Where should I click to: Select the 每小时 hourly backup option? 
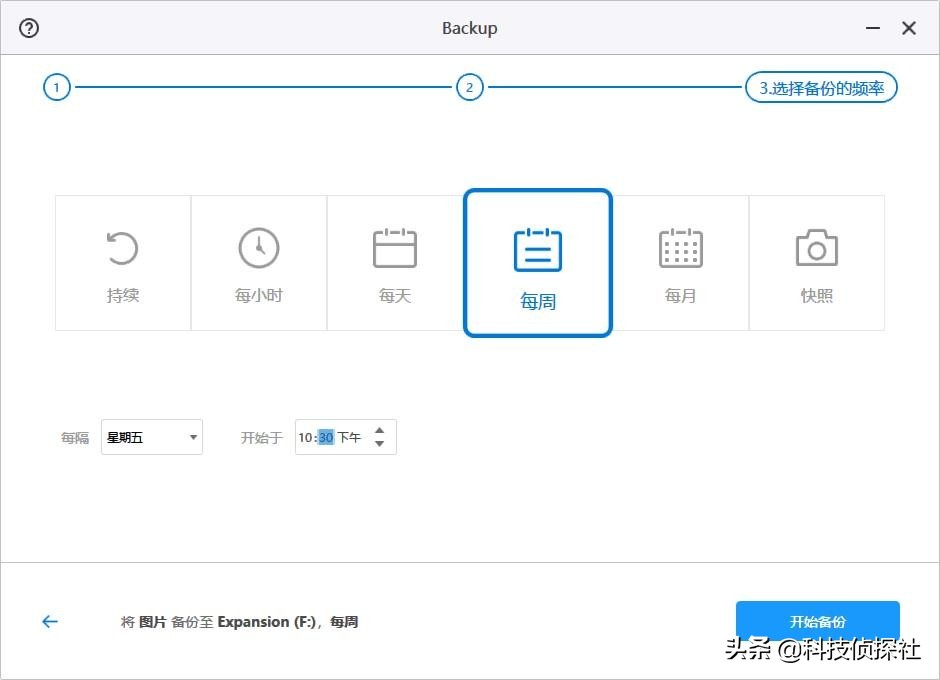point(259,263)
